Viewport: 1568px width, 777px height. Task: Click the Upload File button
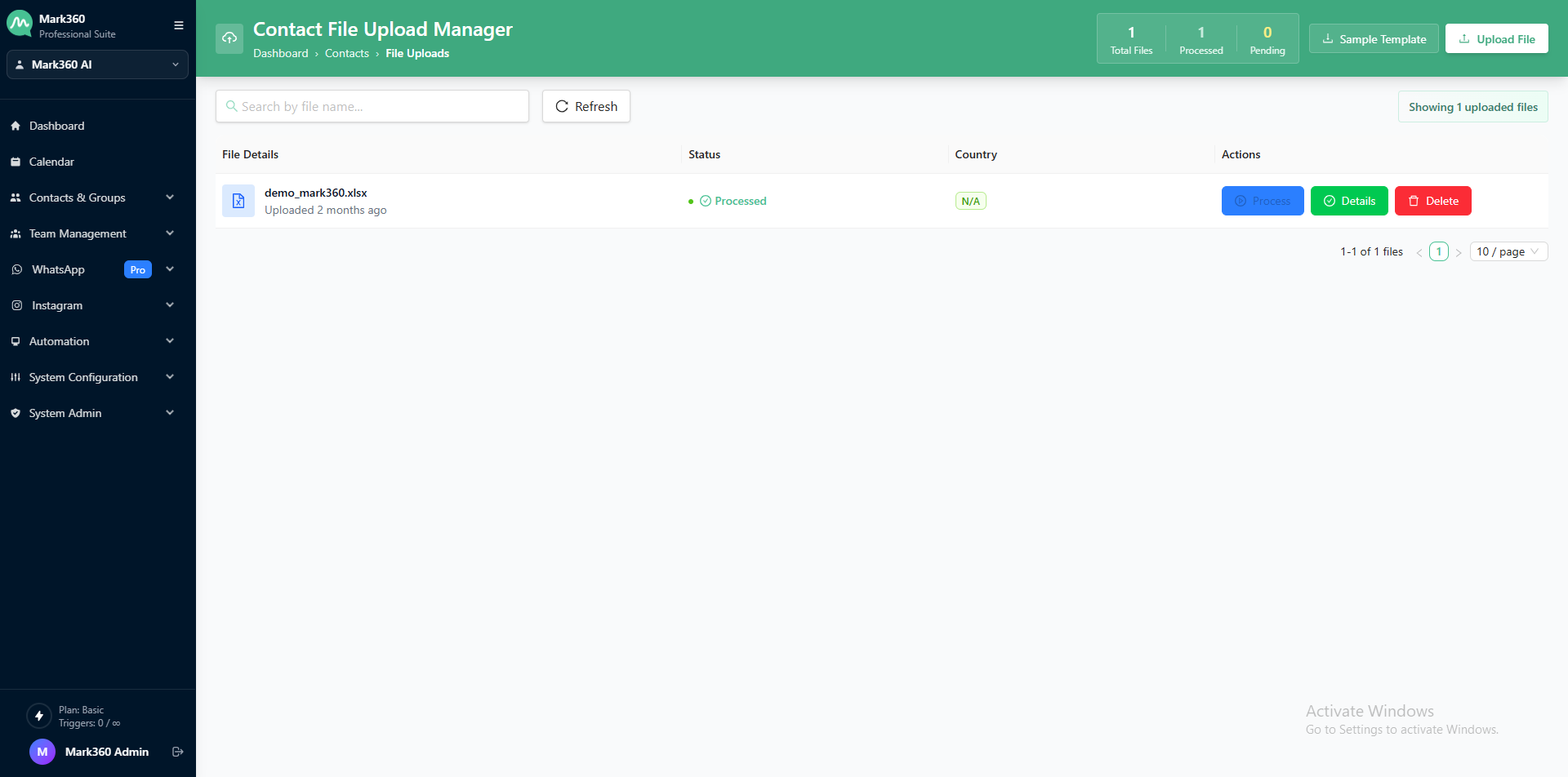(1497, 38)
